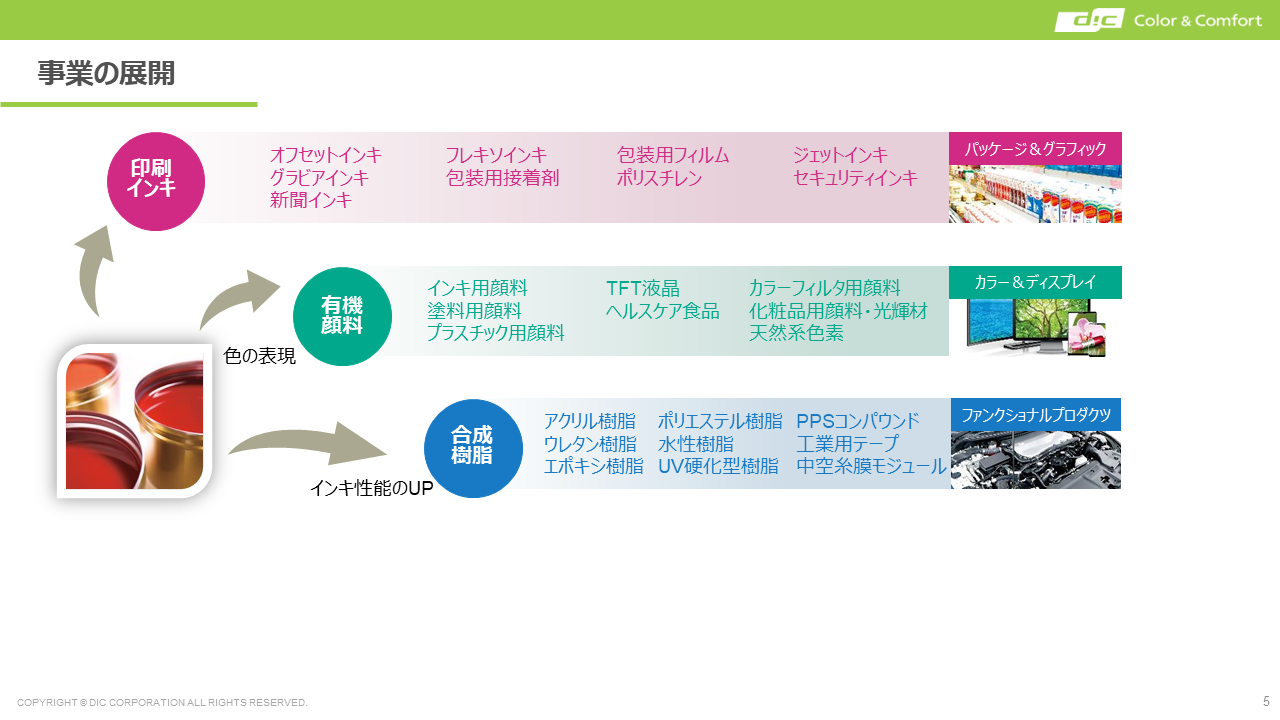The height and width of the screenshot is (720, 1280).
Task: Click the text アクリル樹脂
Action: 590,421
